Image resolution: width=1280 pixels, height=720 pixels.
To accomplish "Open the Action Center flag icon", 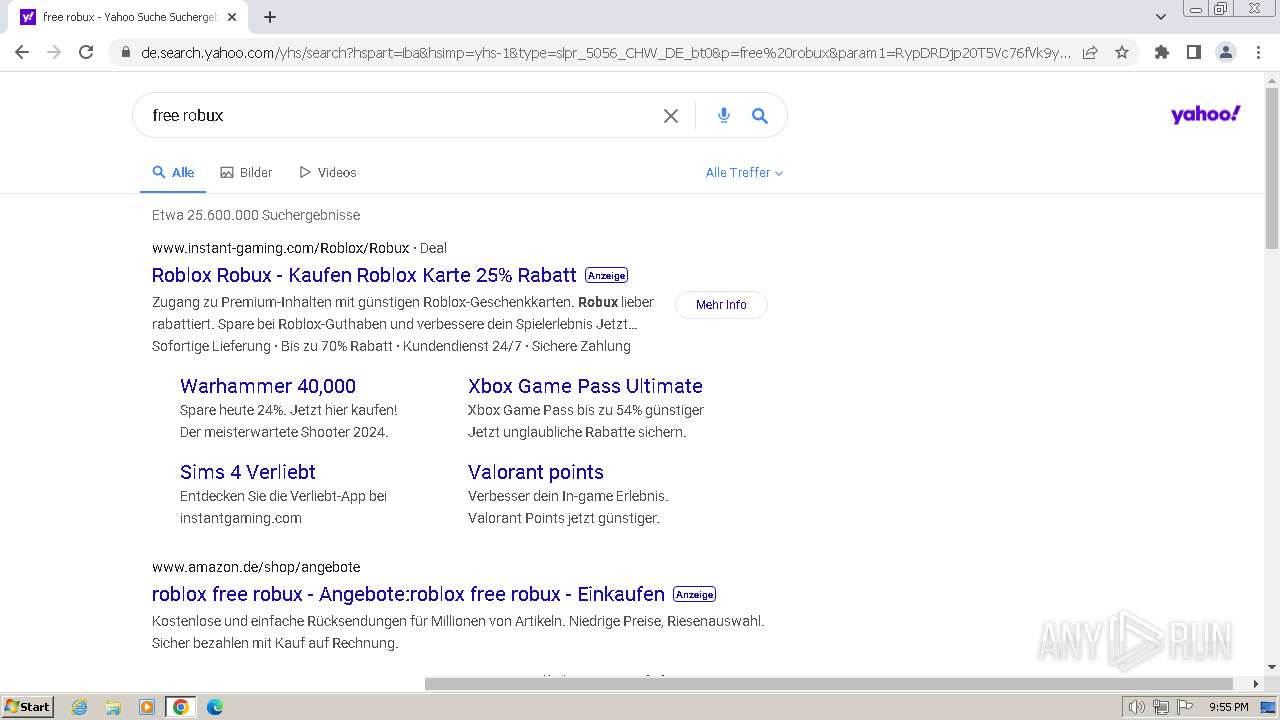I will point(1183,707).
